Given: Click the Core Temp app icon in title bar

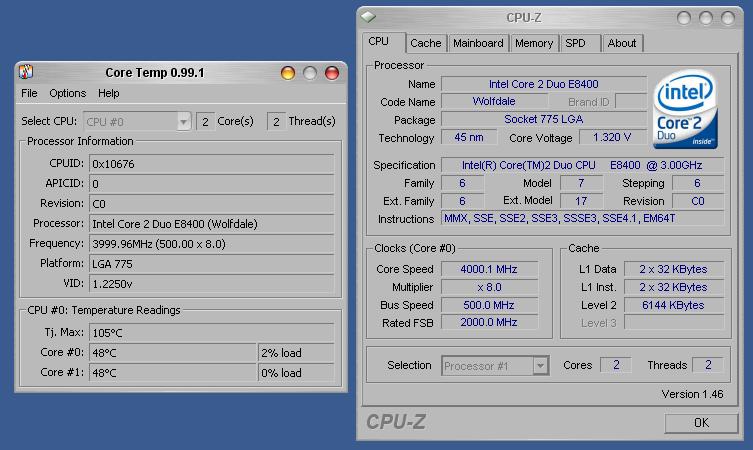Looking at the screenshot, I should (x=26, y=72).
